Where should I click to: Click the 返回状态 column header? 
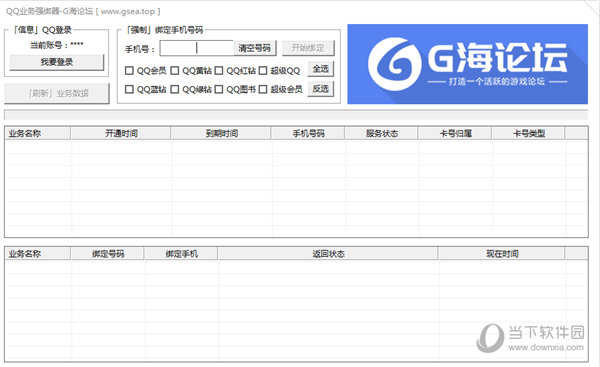(328, 253)
